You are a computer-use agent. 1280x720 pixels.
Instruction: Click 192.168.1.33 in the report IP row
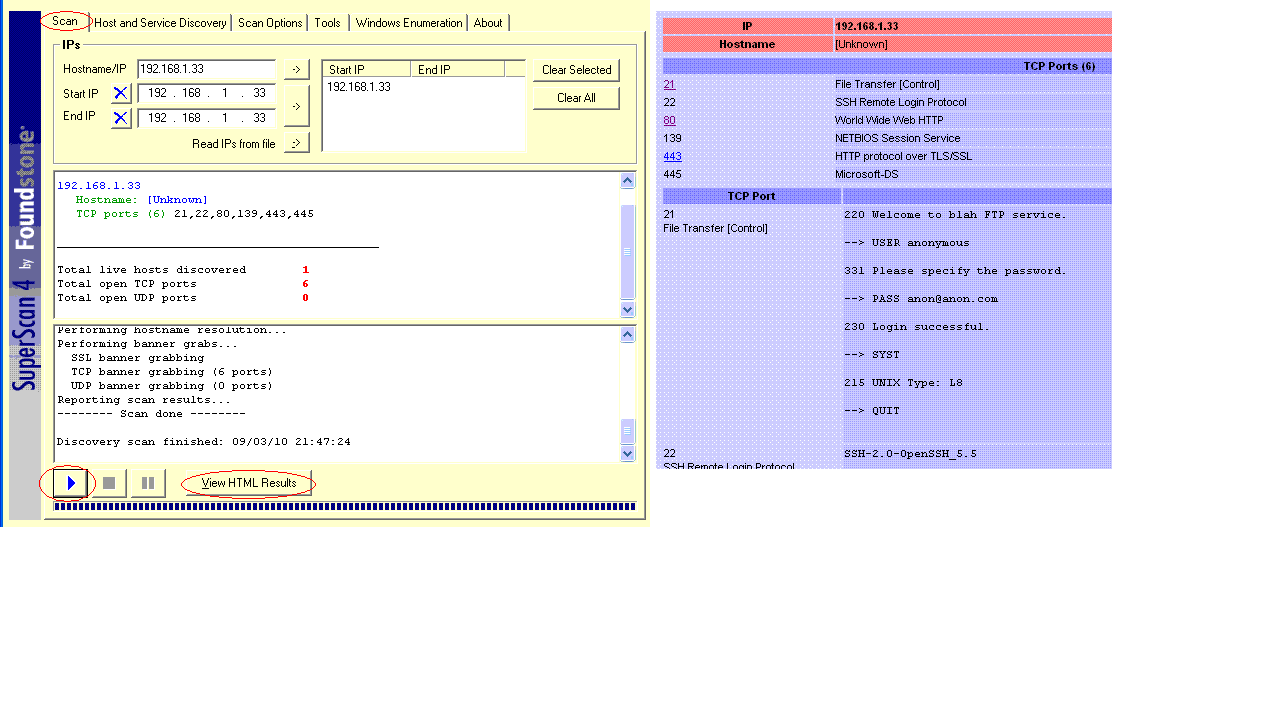click(866, 26)
